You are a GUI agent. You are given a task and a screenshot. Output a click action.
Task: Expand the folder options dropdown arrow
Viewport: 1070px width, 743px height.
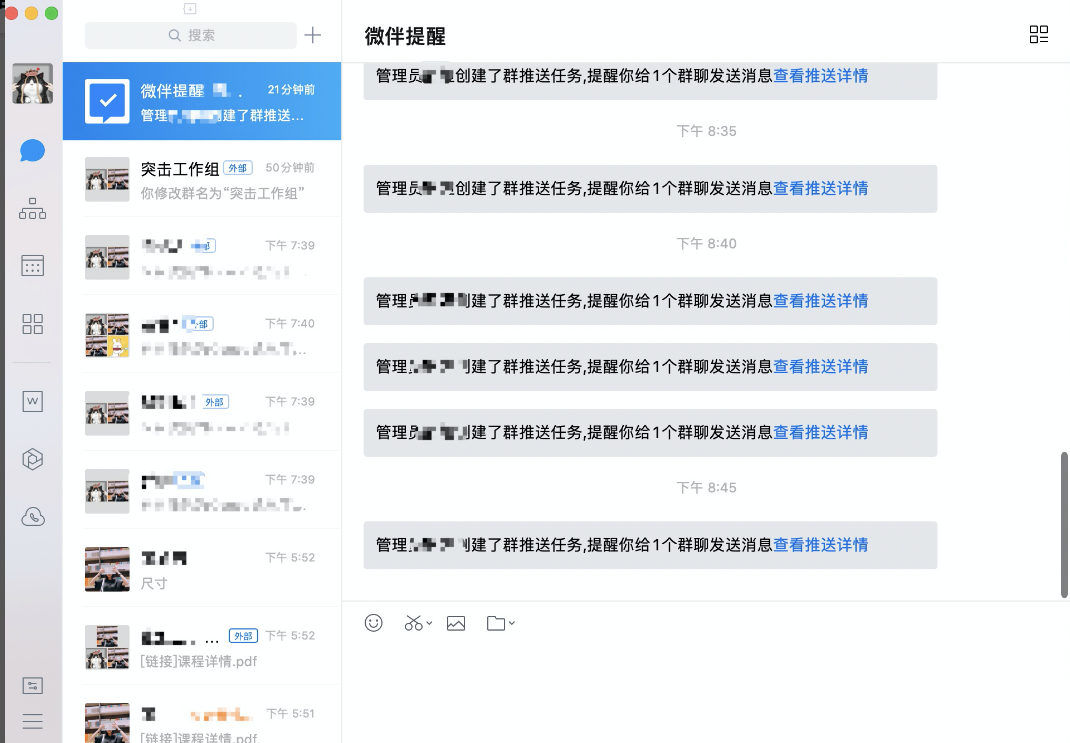pyautogui.click(x=512, y=623)
